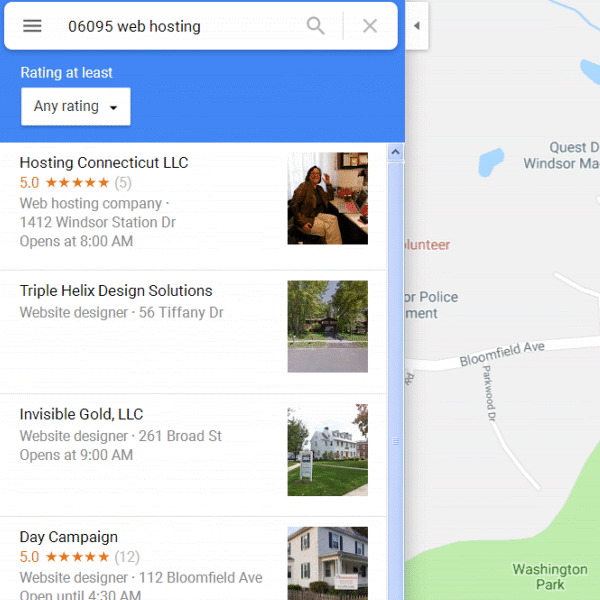View the Triple Helix street photo thumbnail

(x=328, y=326)
